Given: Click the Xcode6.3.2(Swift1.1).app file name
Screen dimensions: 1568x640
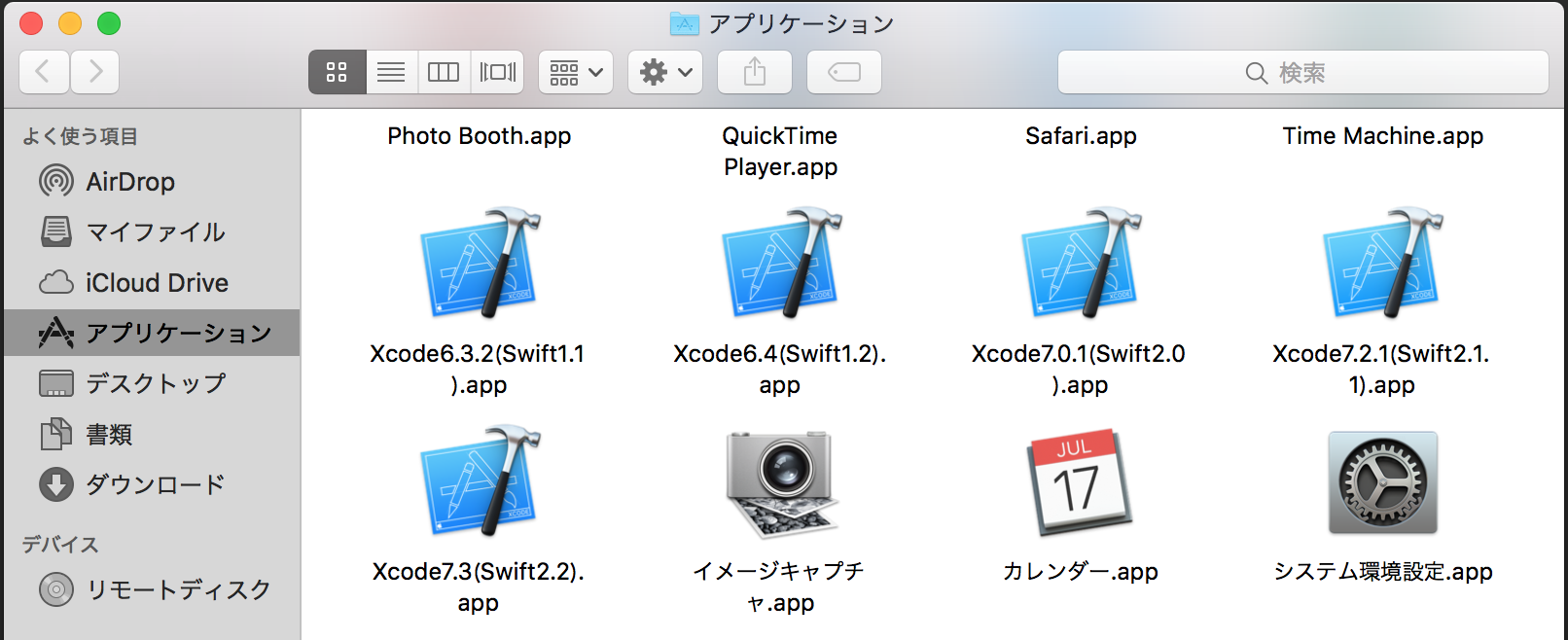Looking at the screenshot, I should 478,369.
